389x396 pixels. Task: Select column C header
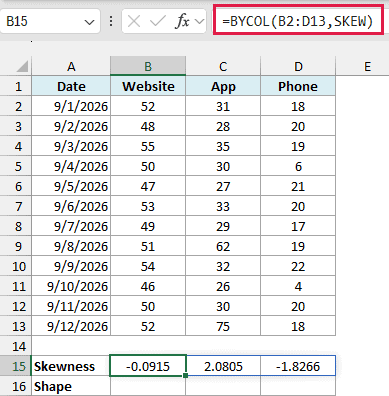[x=223, y=66]
